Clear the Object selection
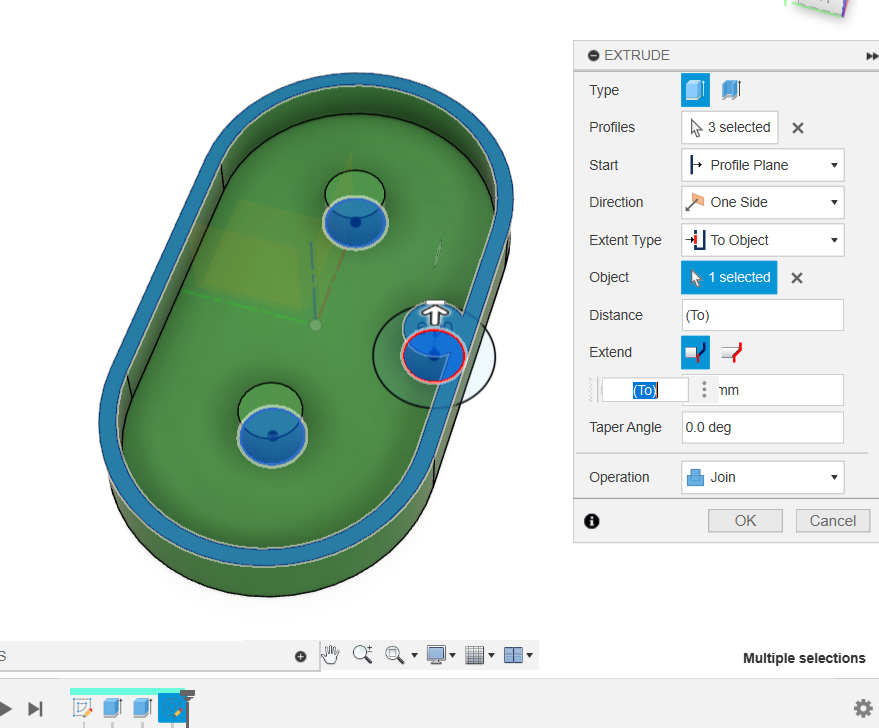The width and height of the screenshot is (879, 728). (x=797, y=278)
